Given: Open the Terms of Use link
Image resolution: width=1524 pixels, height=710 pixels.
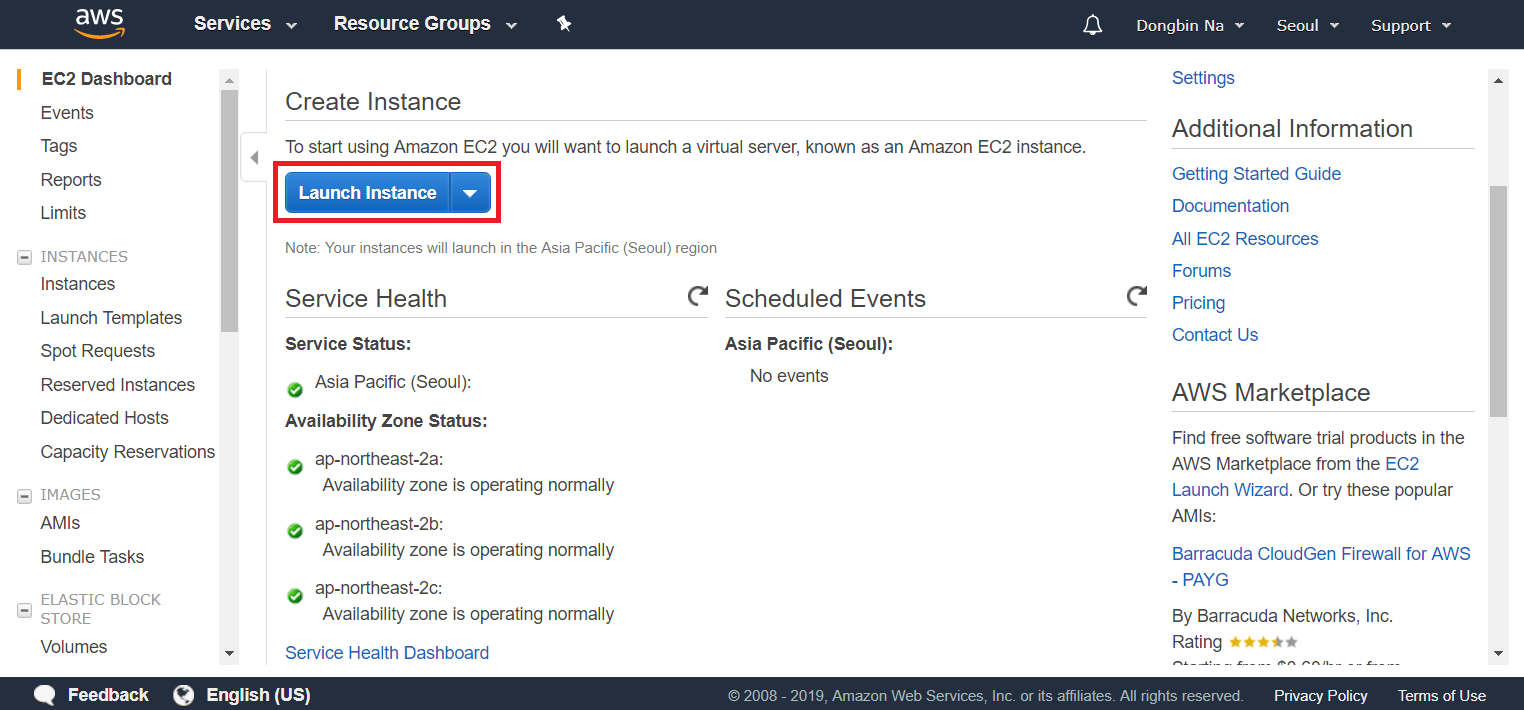Looking at the screenshot, I should pyautogui.click(x=1441, y=696).
